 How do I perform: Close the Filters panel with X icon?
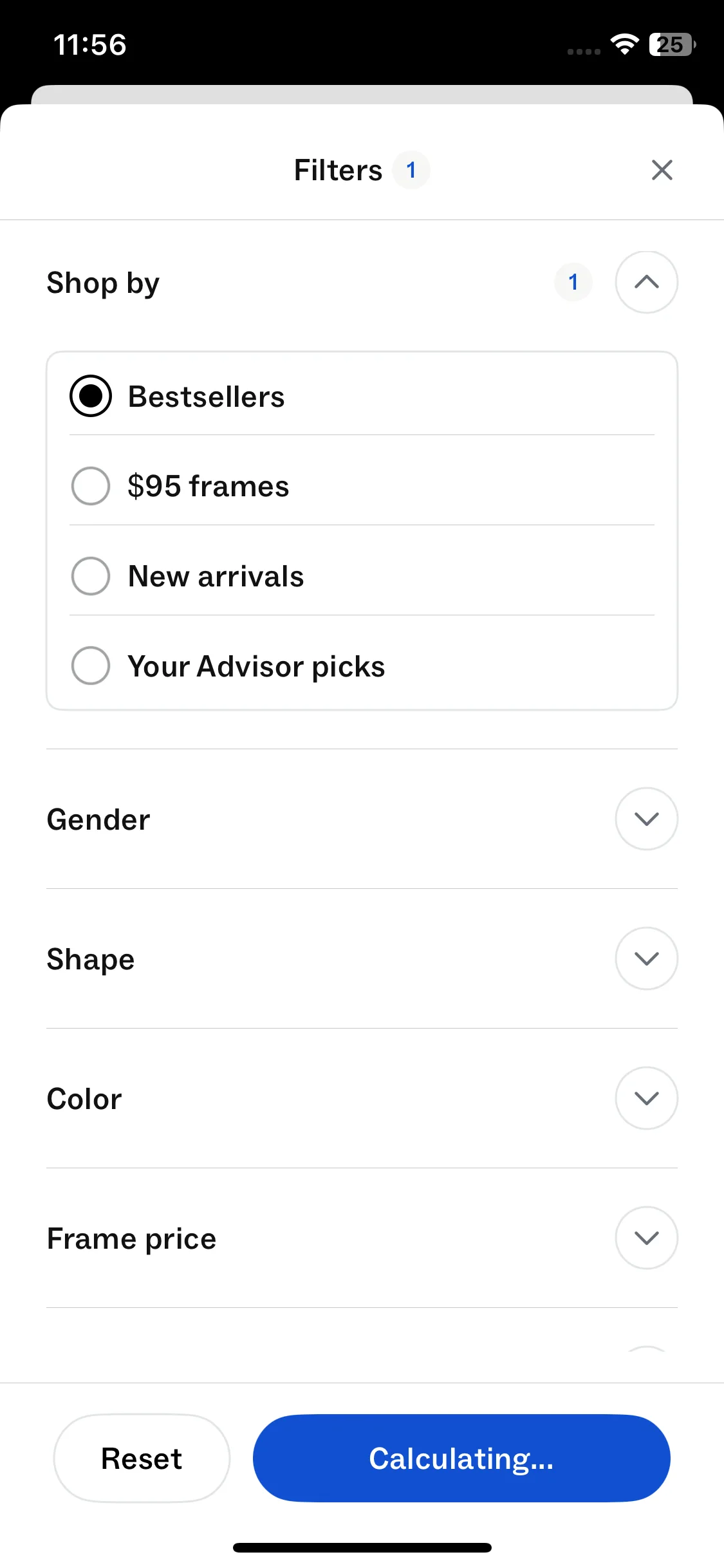coord(662,171)
